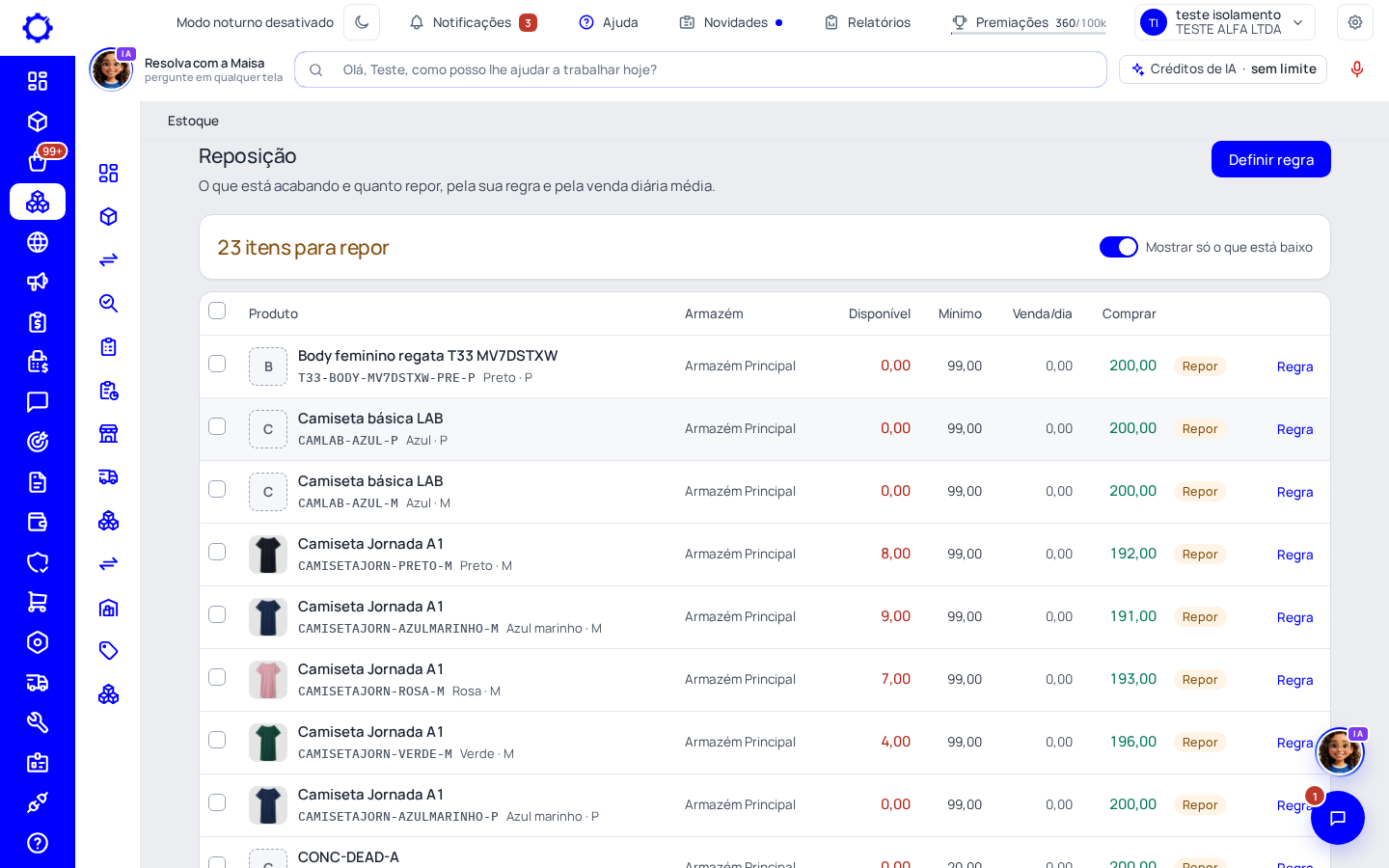Click the Definir regra button
Image resolution: width=1389 pixels, height=868 pixels.
point(1271,159)
